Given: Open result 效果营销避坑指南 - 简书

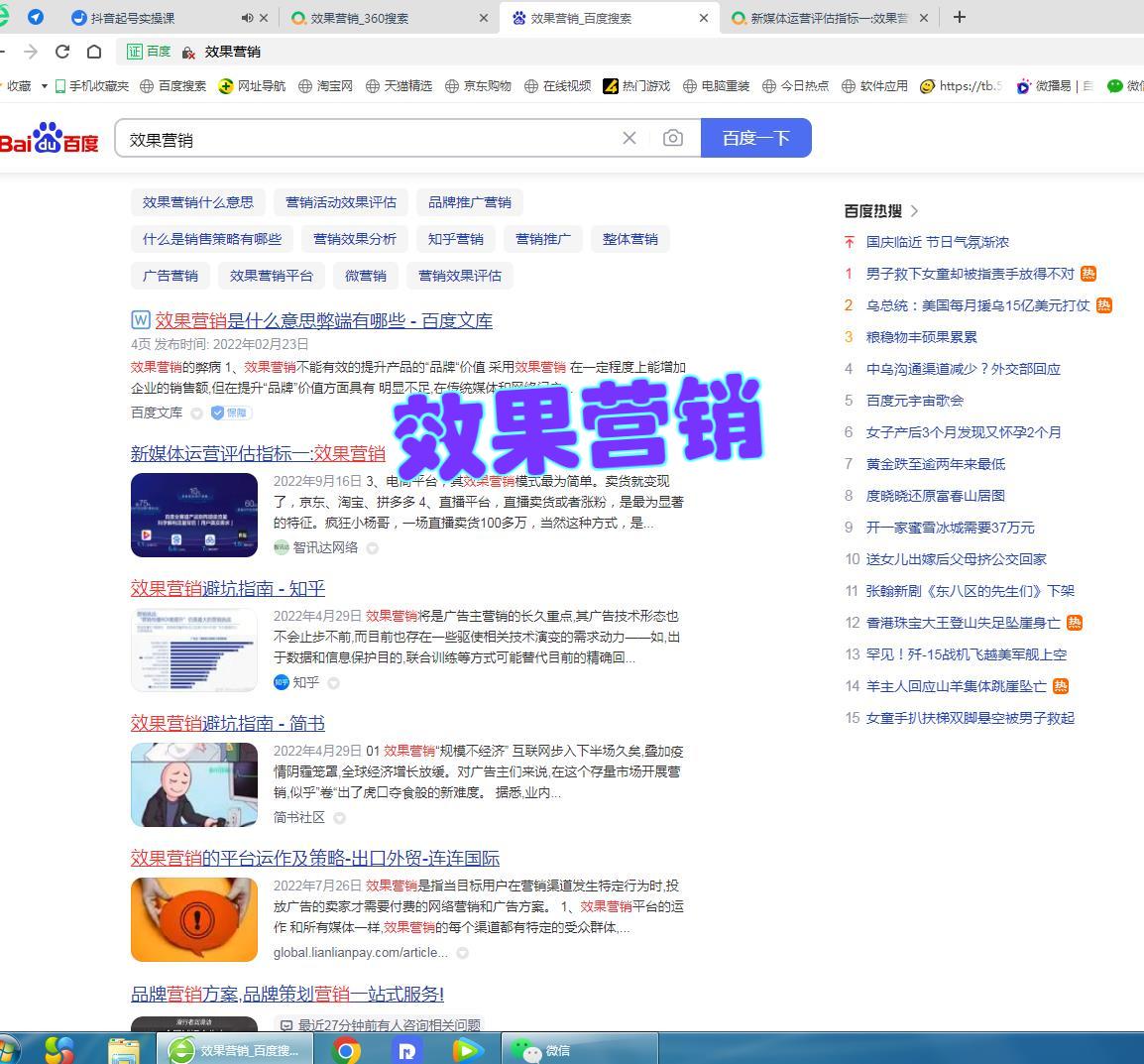Looking at the screenshot, I should click(x=228, y=723).
